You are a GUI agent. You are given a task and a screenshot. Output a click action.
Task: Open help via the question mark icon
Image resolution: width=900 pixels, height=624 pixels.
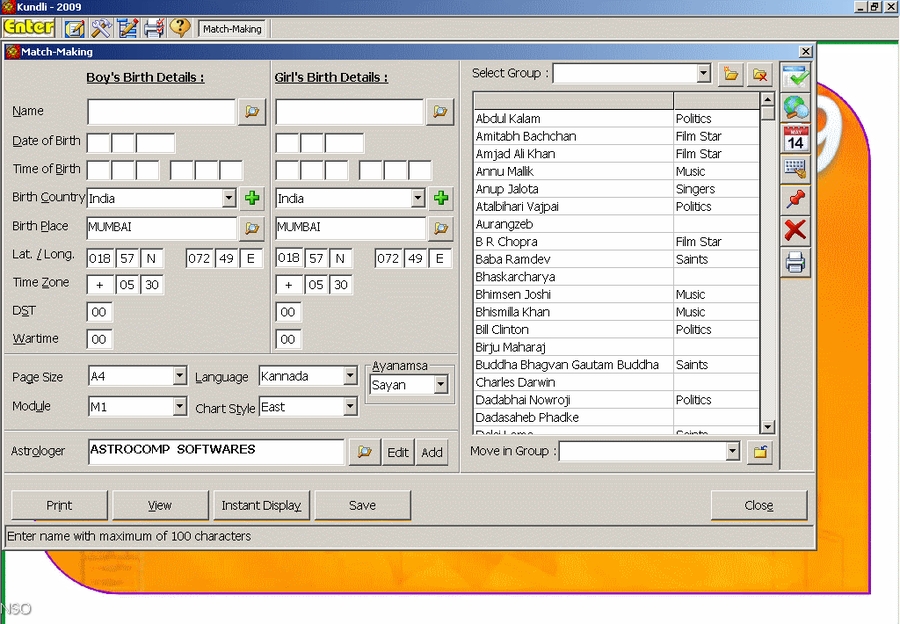[179, 28]
